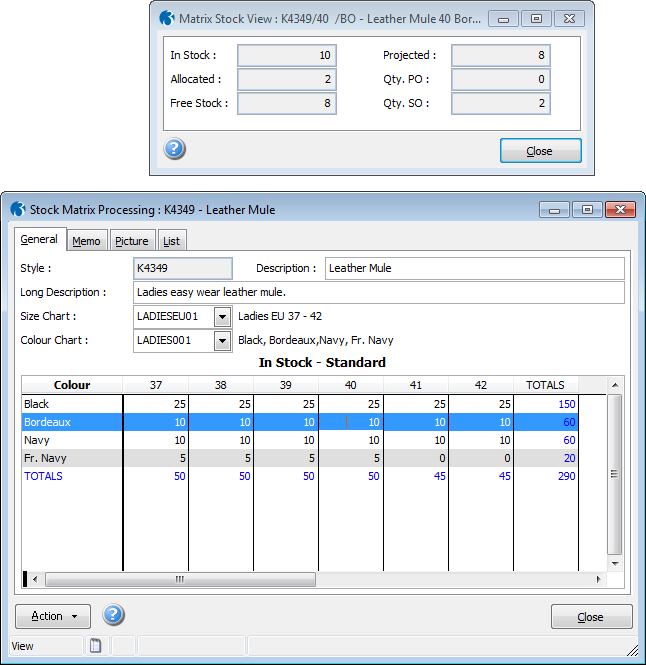
Task: Click the red X of Stock Matrix Processing
Action: 621,210
